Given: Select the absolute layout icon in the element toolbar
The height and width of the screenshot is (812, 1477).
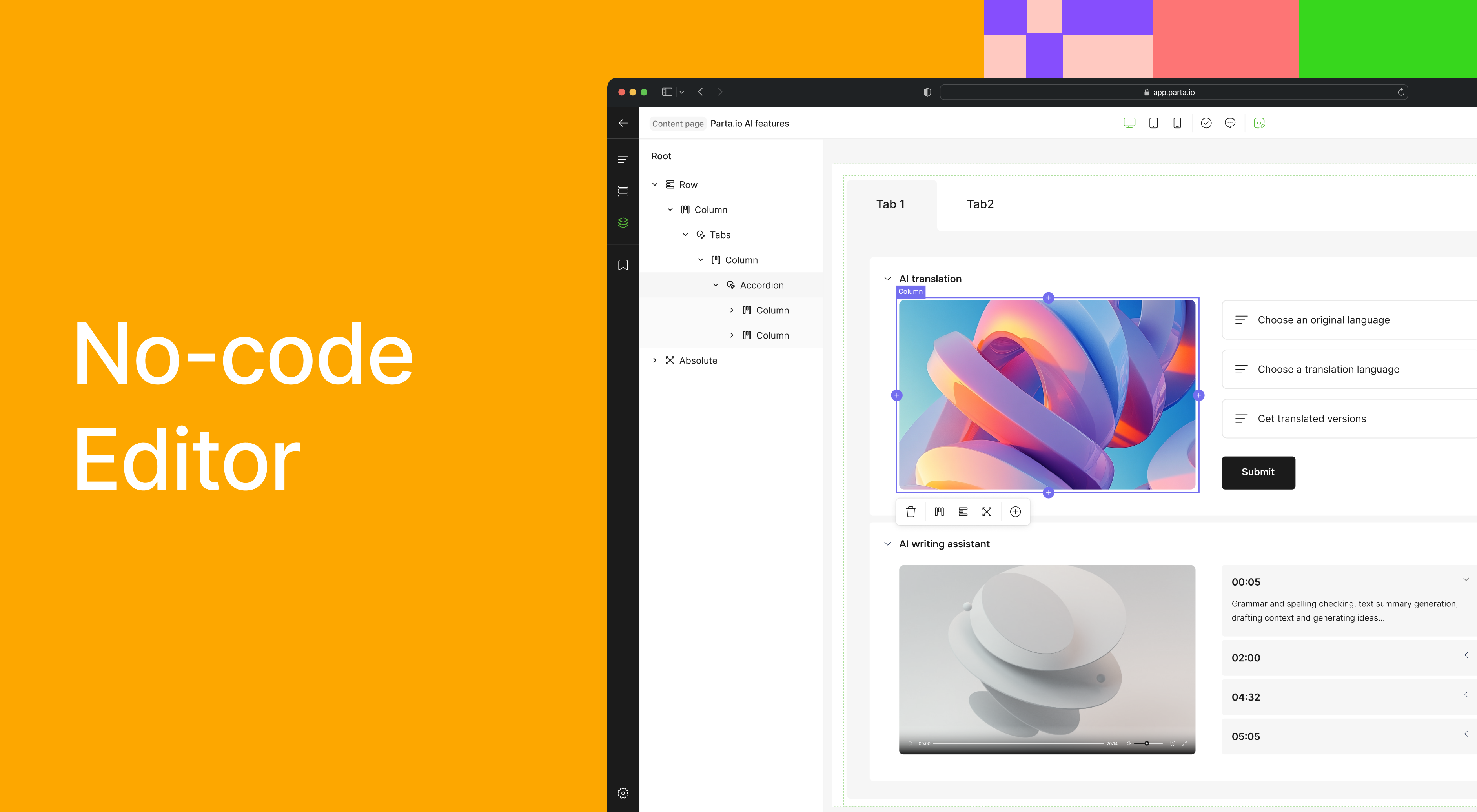Looking at the screenshot, I should (x=986, y=512).
